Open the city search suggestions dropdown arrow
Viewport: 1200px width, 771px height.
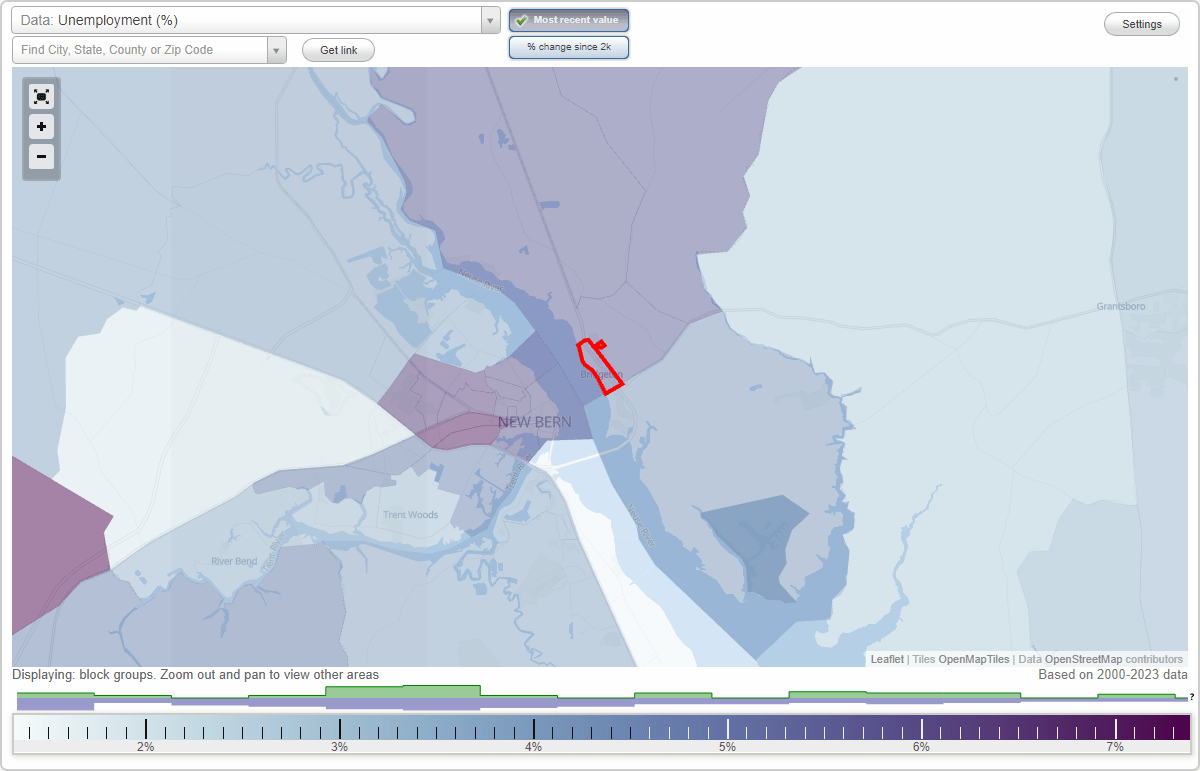coord(277,47)
